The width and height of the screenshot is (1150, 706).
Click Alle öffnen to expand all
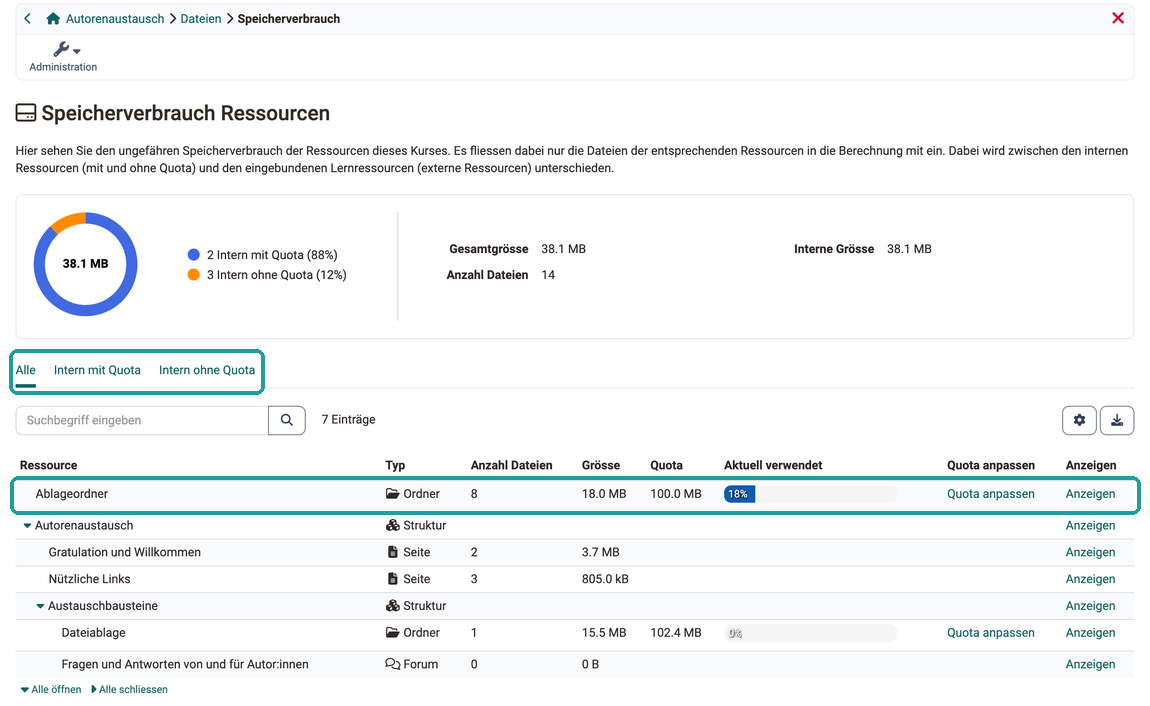pyautogui.click(x=51, y=689)
